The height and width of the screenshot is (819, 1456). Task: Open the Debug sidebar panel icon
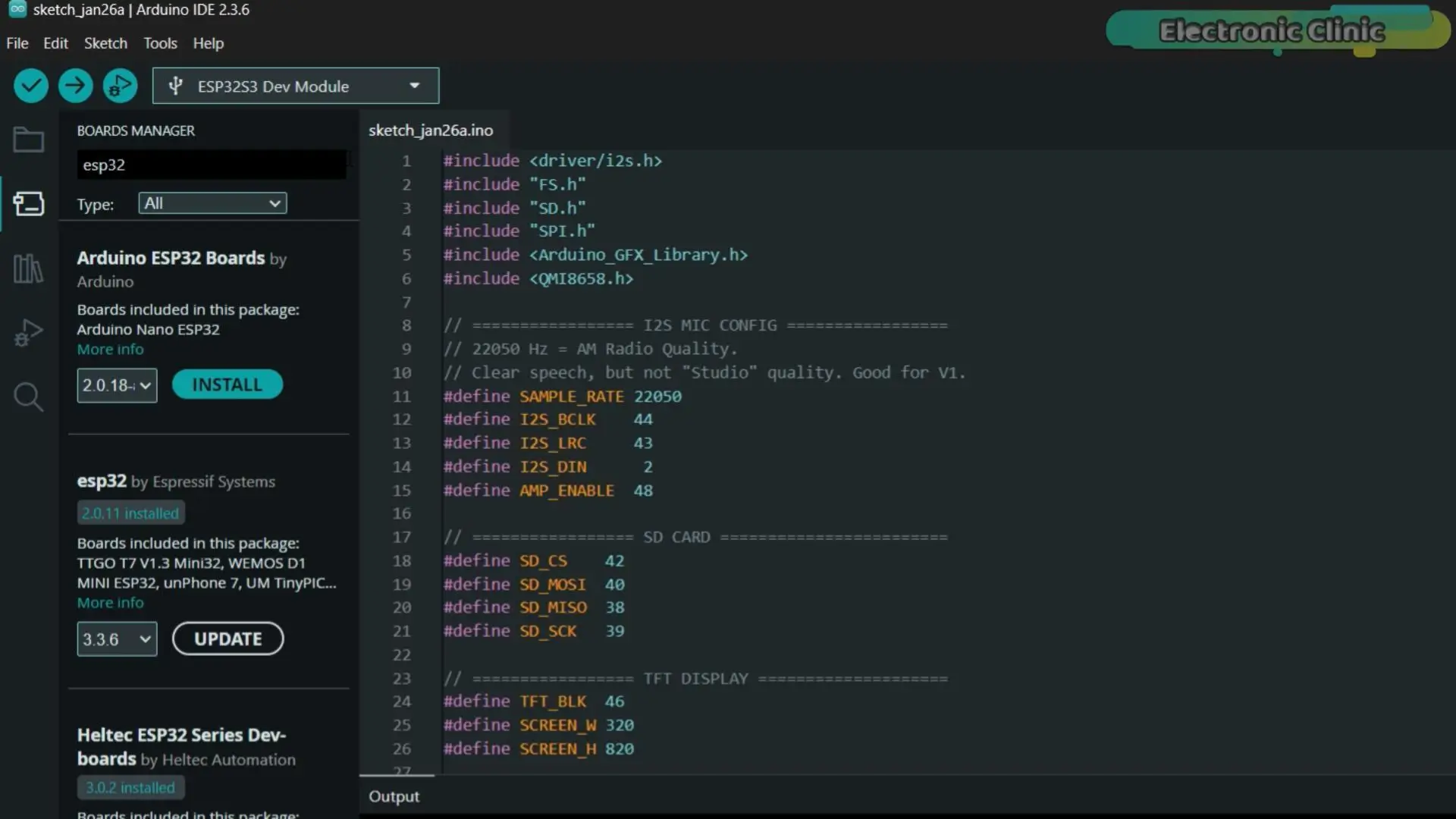pos(29,333)
